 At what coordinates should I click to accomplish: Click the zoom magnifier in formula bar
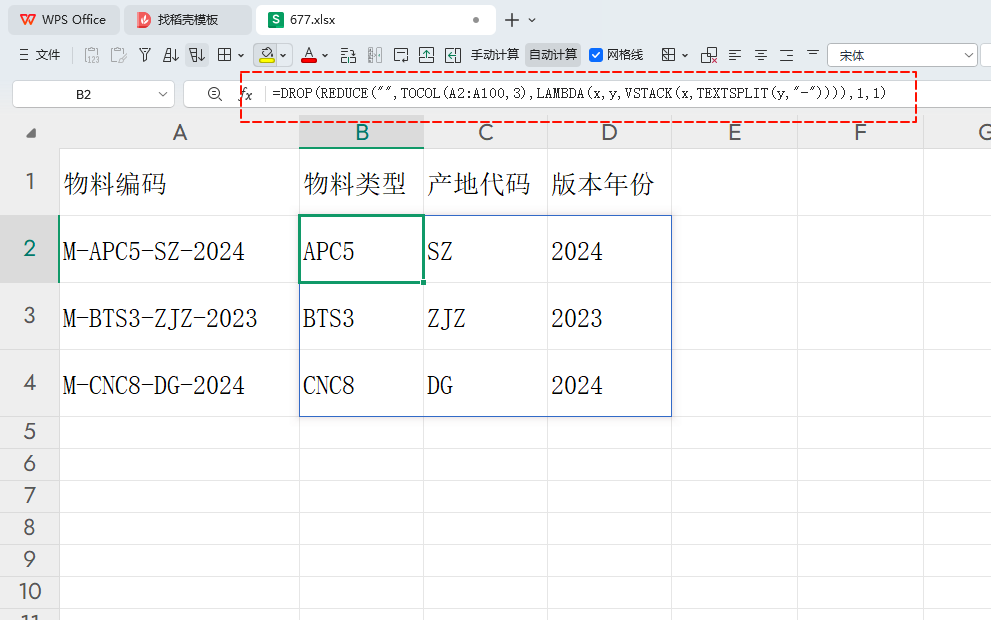[x=214, y=94]
